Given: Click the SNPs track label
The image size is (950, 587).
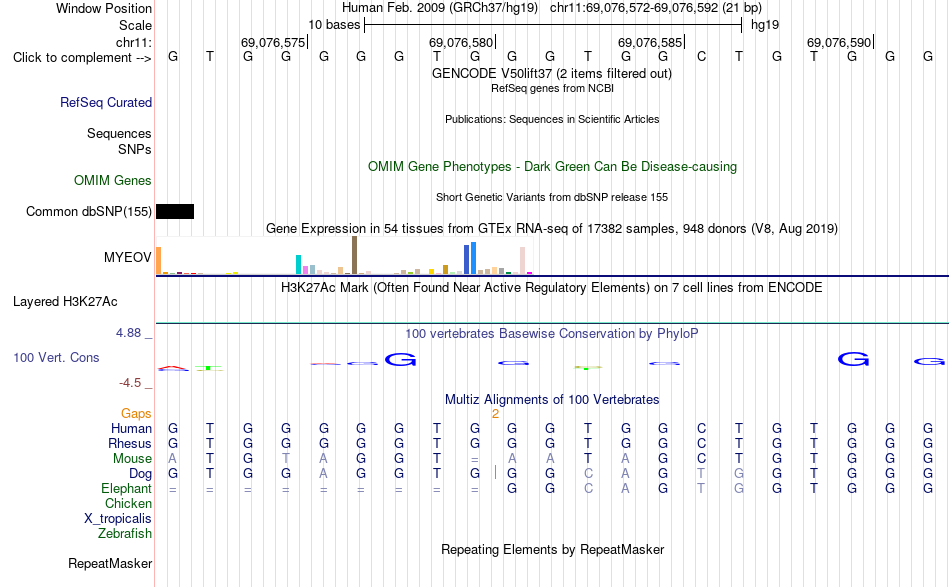Looking at the screenshot, I should coord(135,149).
